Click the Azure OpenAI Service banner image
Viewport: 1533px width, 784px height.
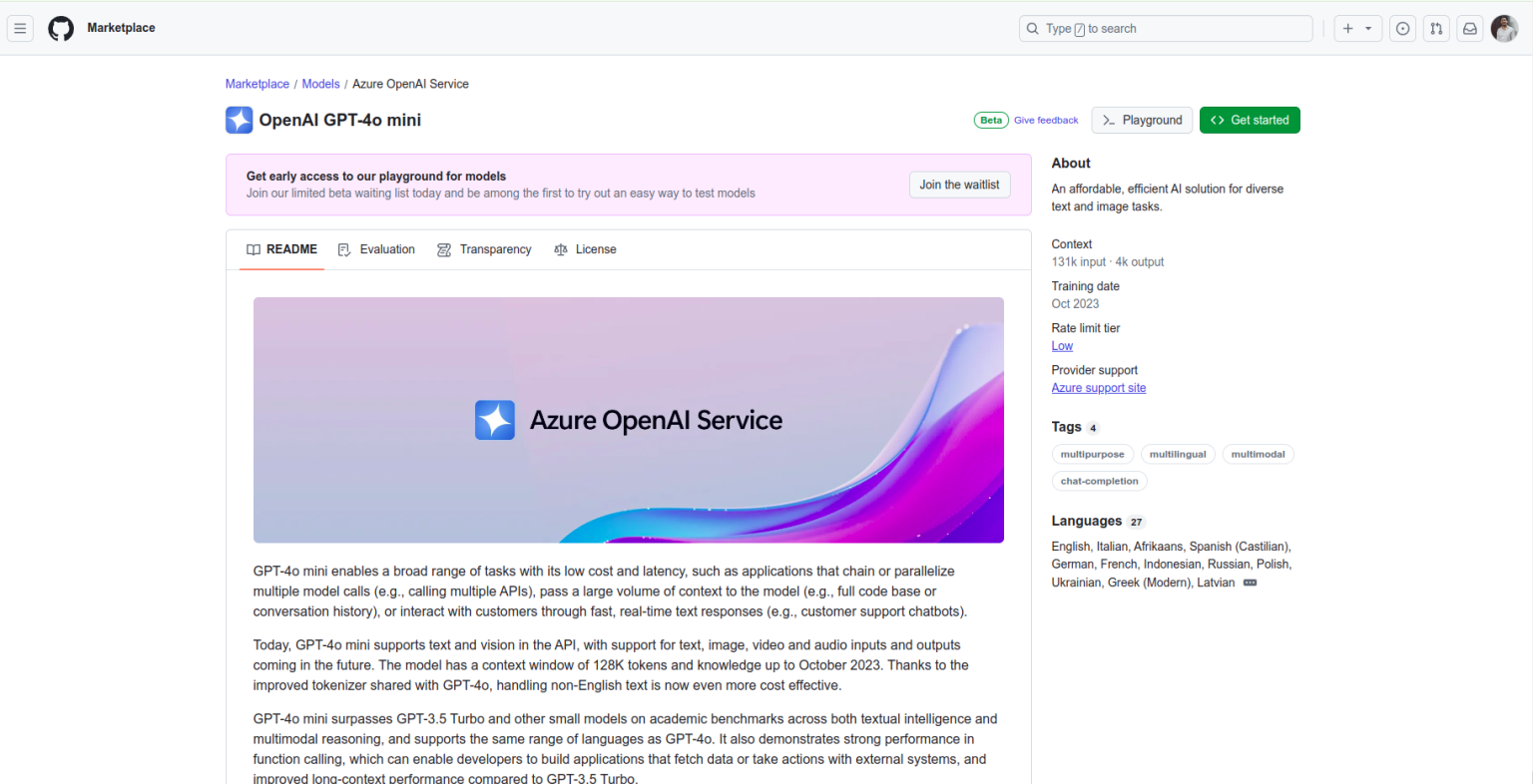click(629, 420)
